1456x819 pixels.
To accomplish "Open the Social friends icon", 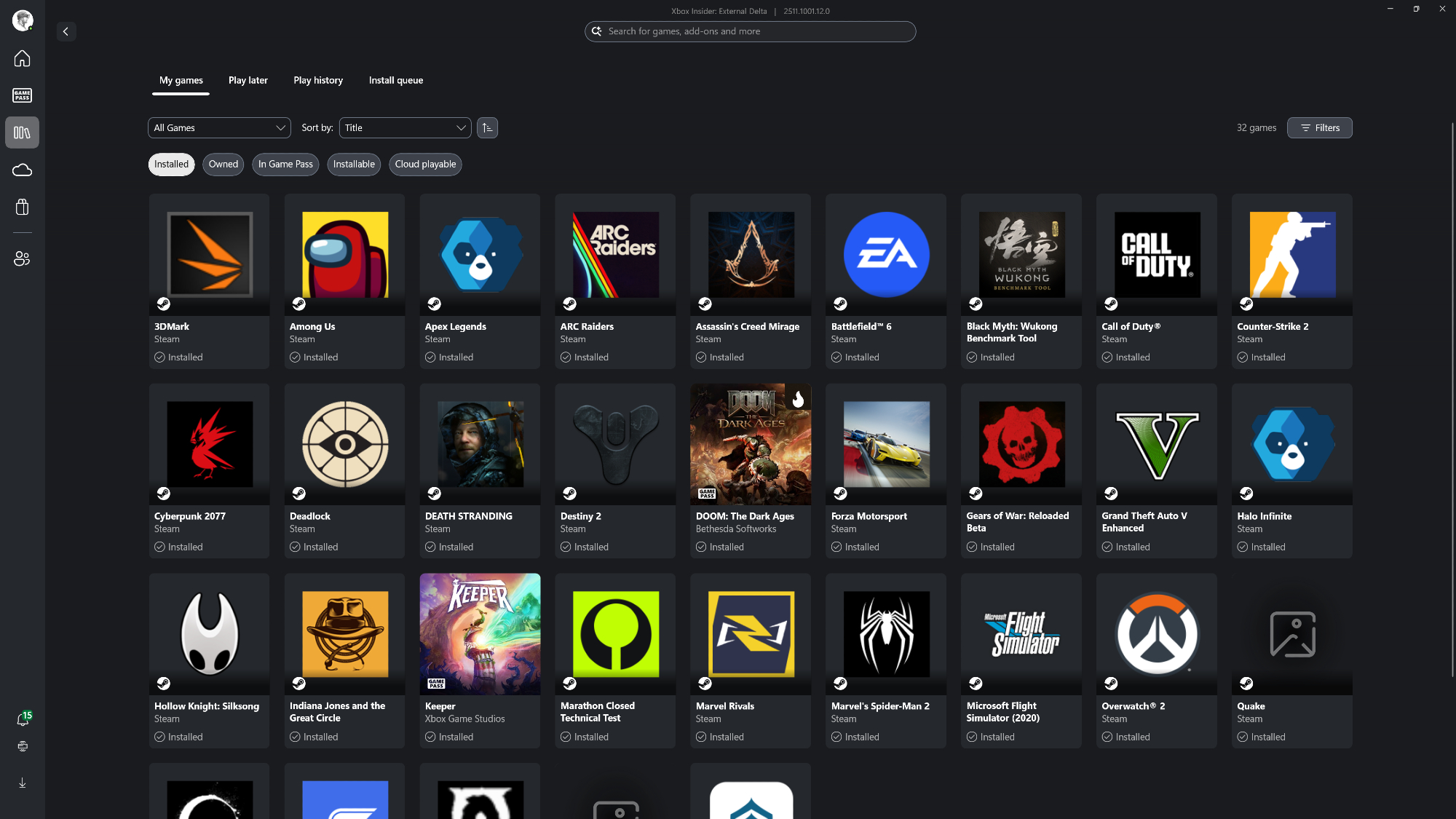I will (22, 258).
